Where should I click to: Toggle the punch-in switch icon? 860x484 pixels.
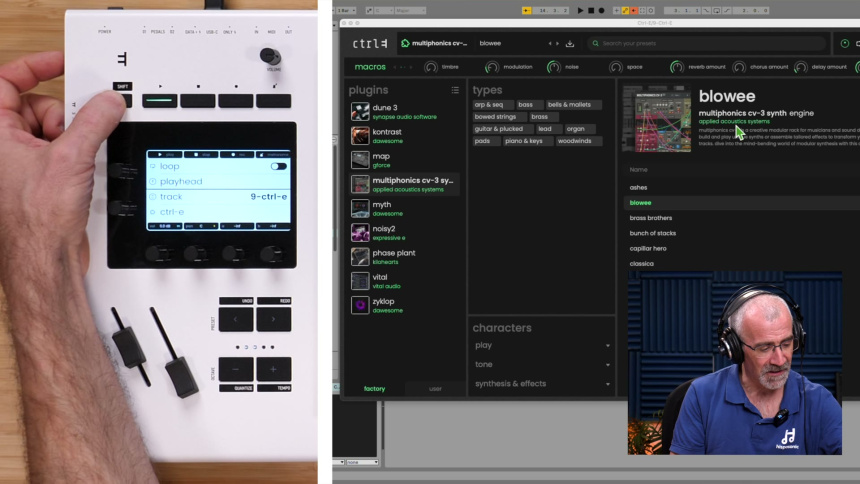707,10
